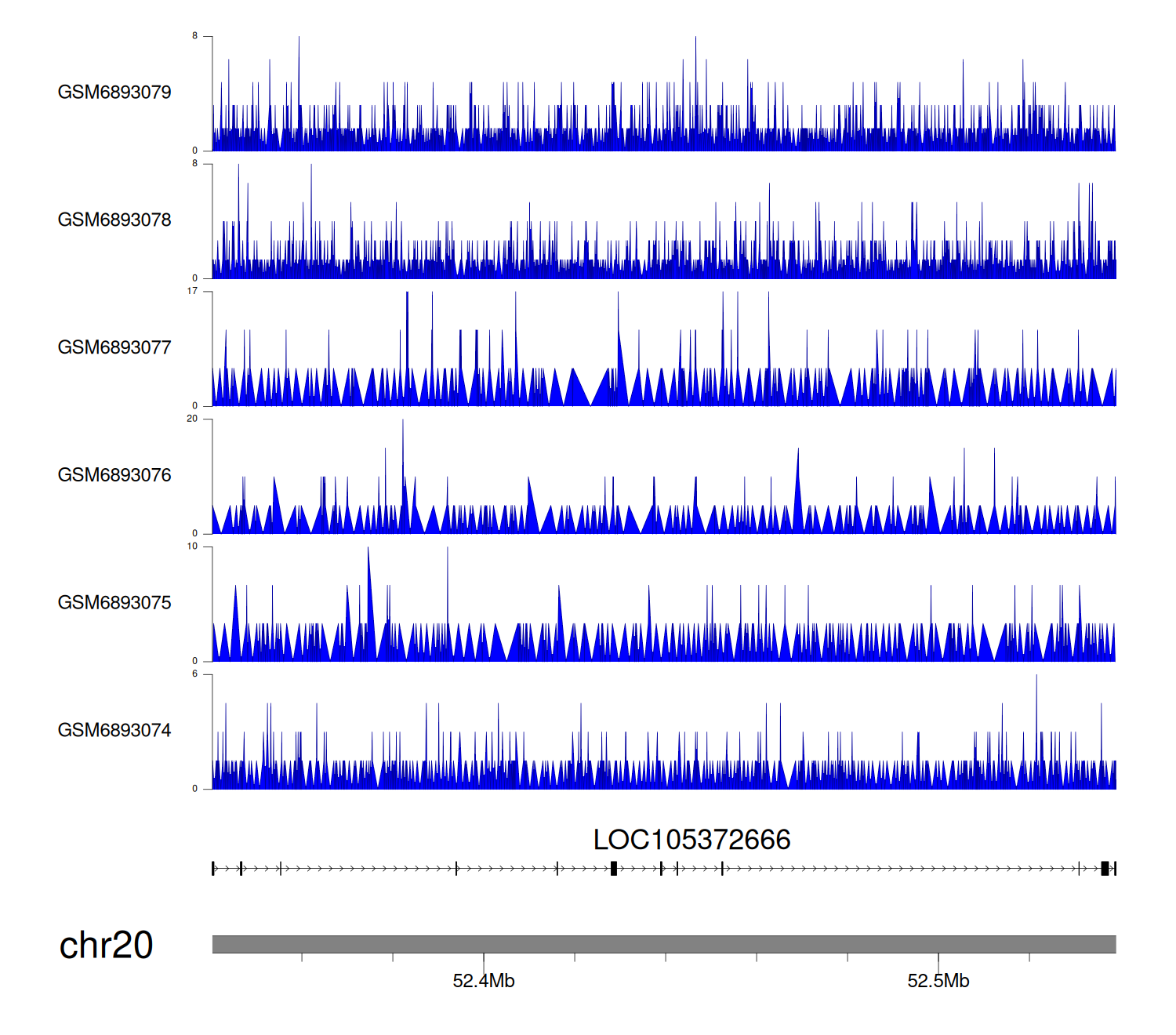The width and height of the screenshot is (1176, 1035).
Task: Select the 52.5Mb axis position label
Action: point(938,981)
